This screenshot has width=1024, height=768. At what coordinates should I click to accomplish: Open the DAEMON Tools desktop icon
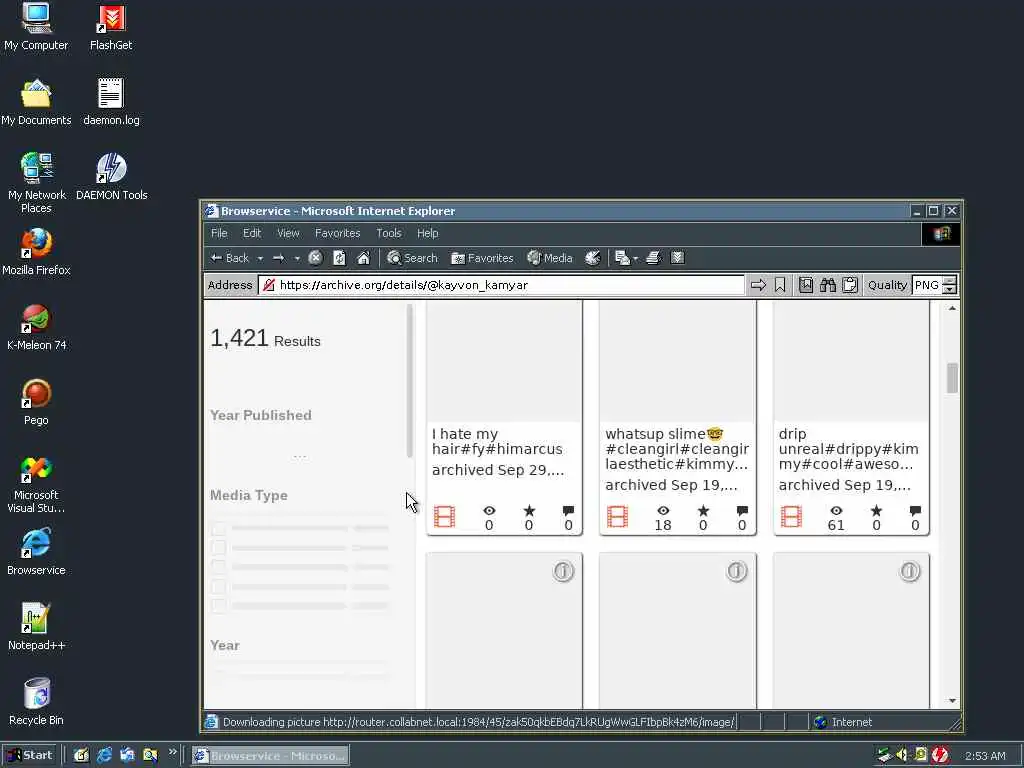[x=112, y=176]
